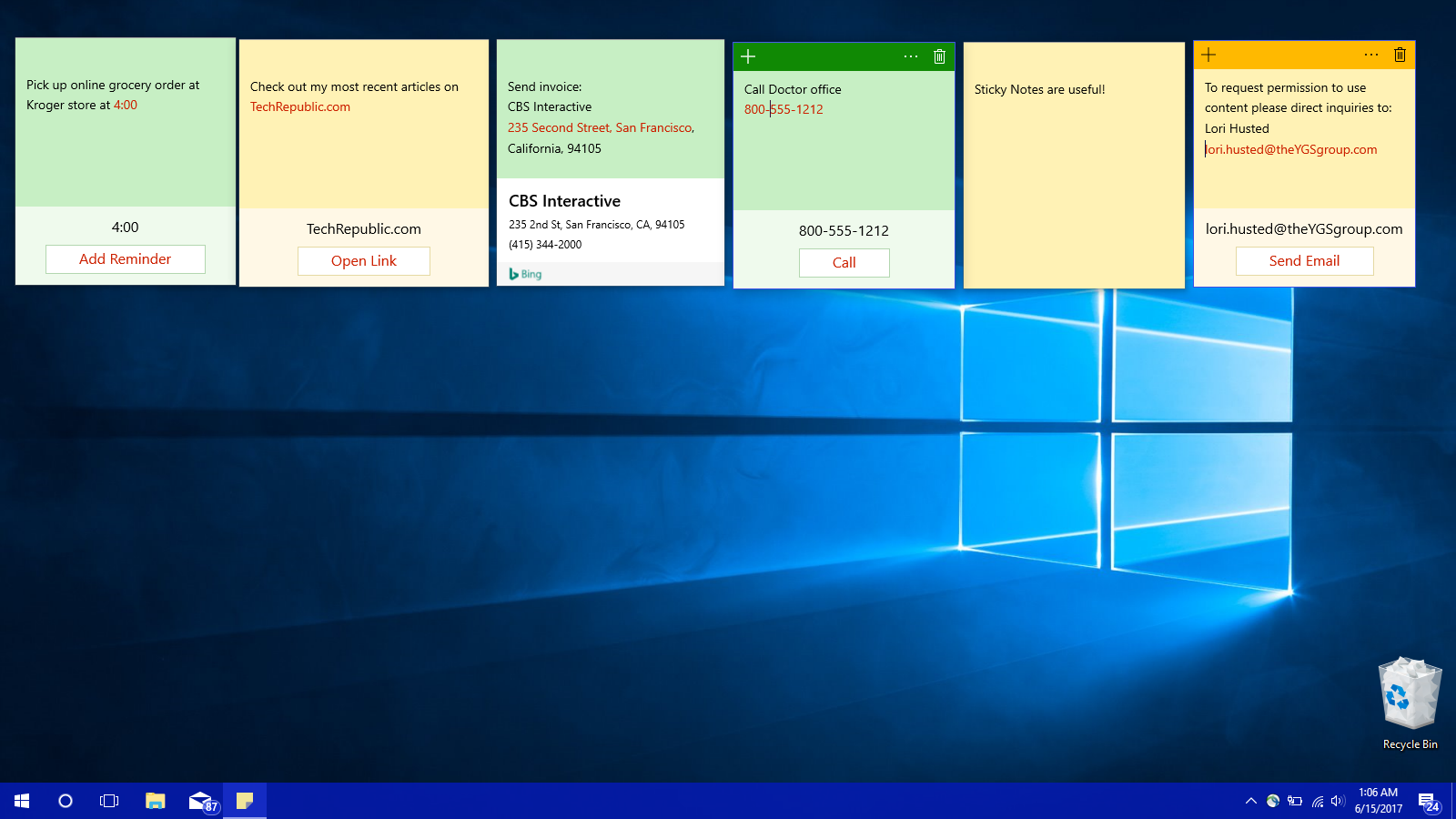Click lori.husted@theYGSgroup.com email link

(x=1290, y=149)
